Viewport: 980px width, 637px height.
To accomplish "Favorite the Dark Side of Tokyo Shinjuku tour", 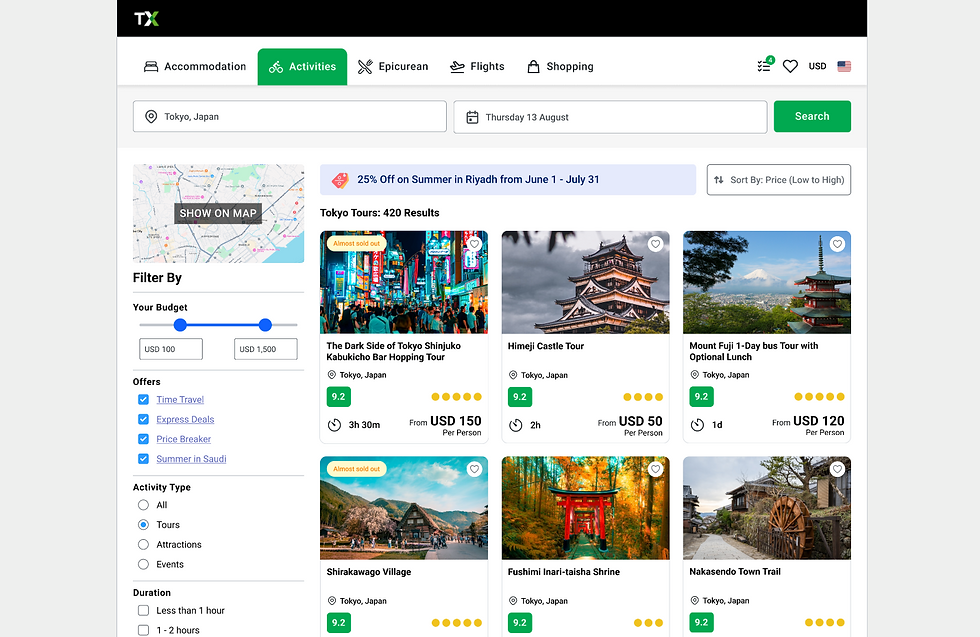I will tap(474, 244).
